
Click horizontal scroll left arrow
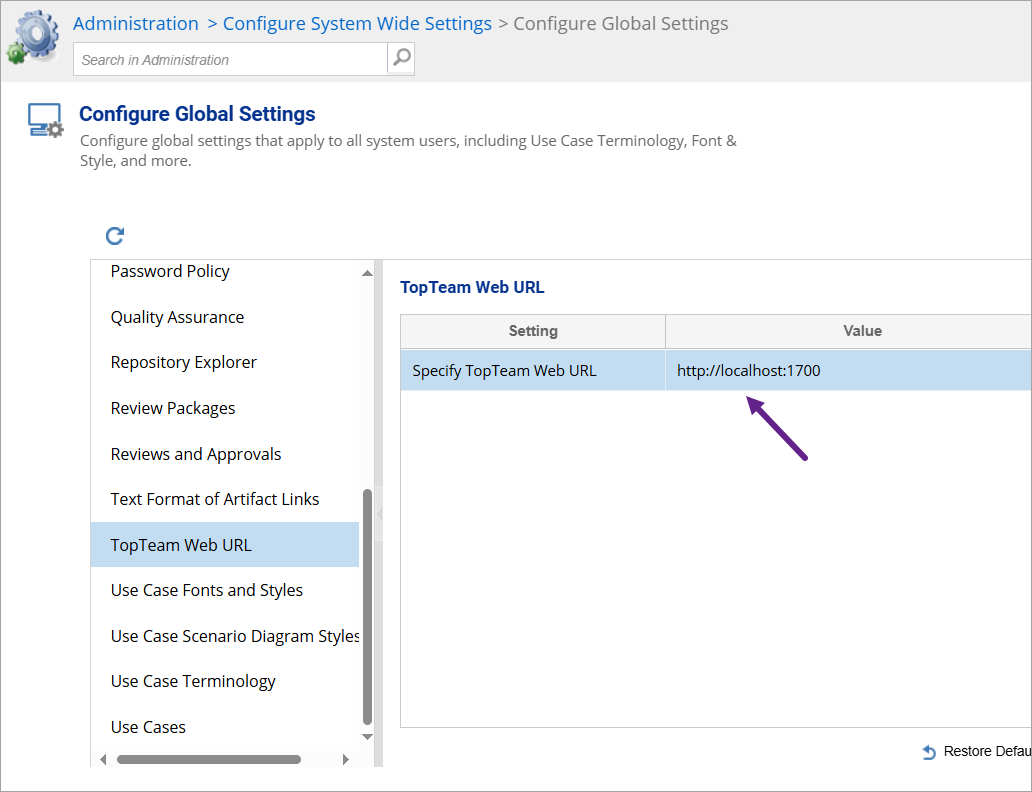[x=103, y=759]
